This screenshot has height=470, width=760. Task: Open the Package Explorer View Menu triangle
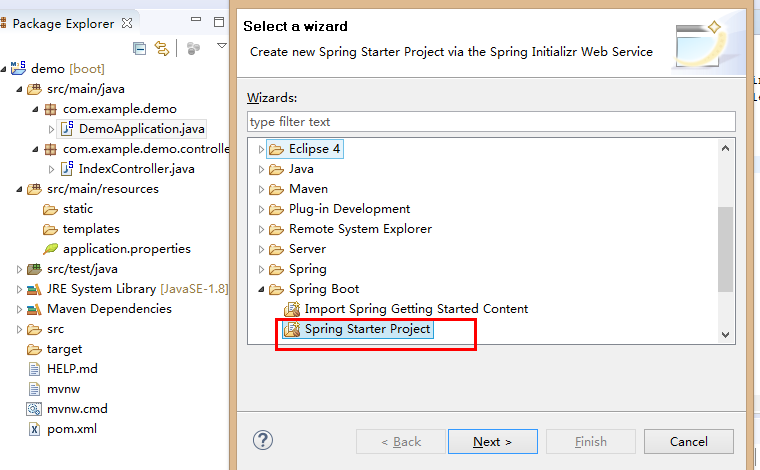(x=222, y=46)
